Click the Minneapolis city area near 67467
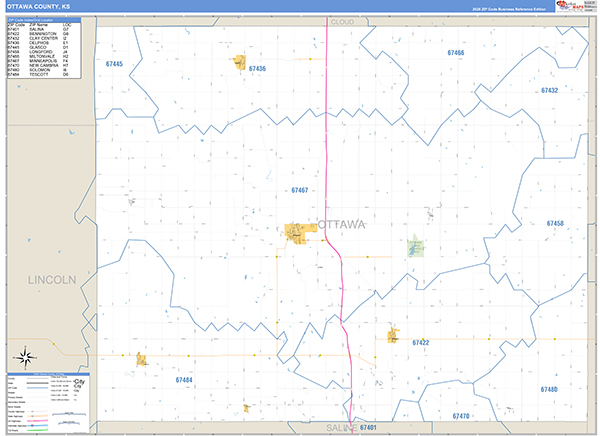Screen dimensions: 600x436 pos(300,234)
